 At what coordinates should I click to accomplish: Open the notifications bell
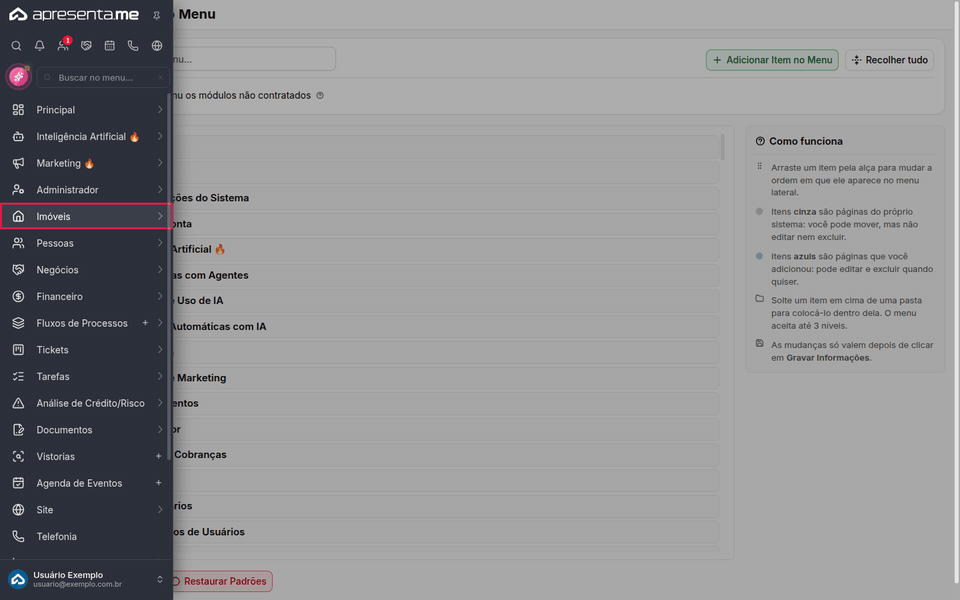(x=40, y=46)
